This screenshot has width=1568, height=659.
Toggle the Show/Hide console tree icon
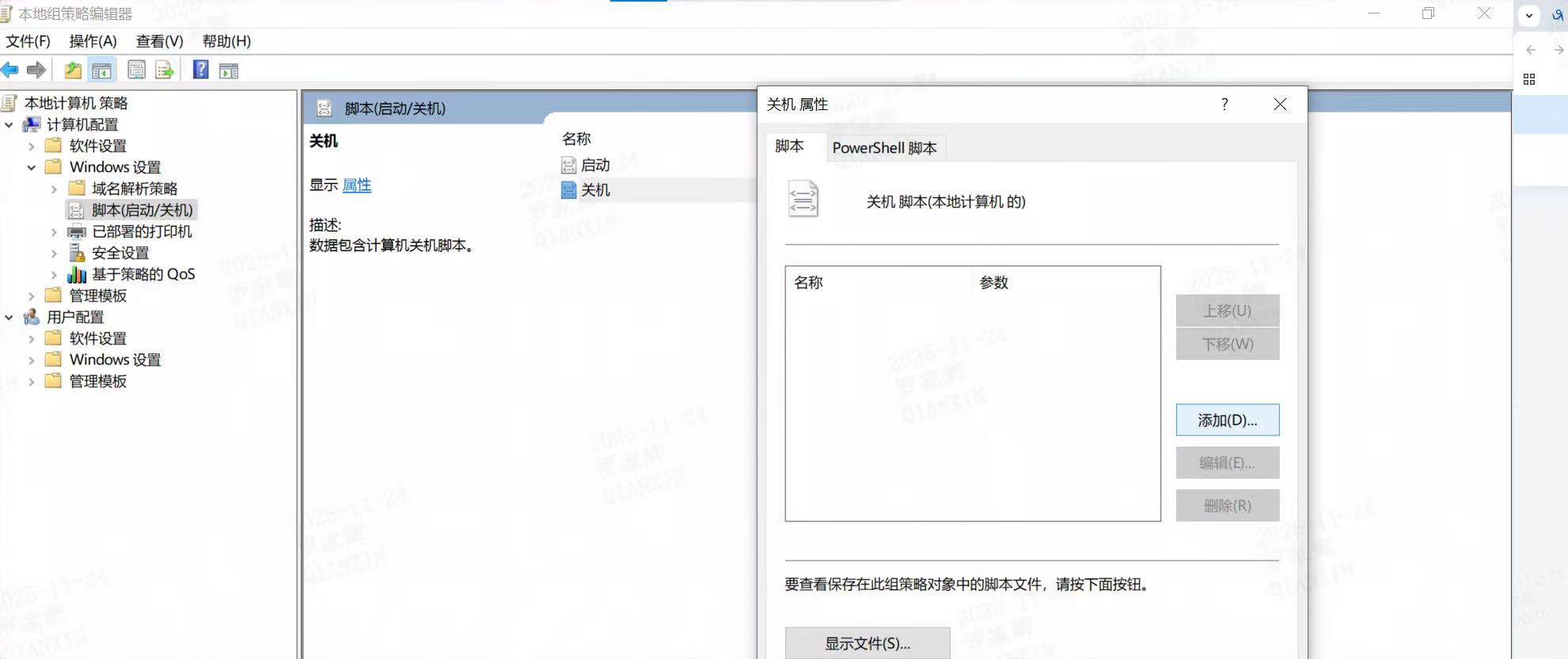coord(101,70)
